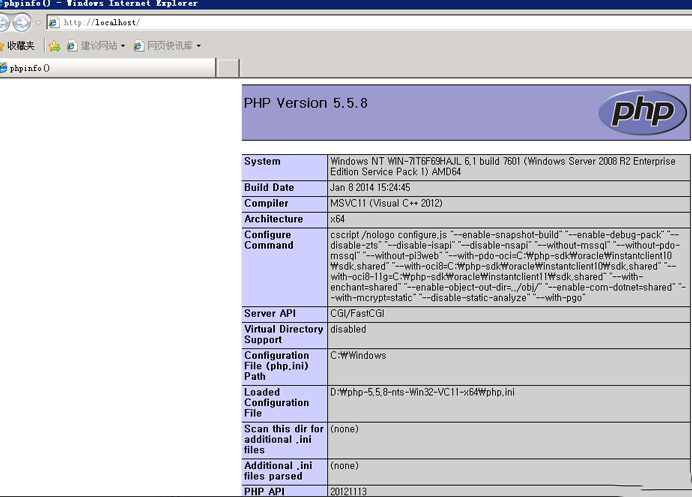Click the add-to-favorites star icon
Image resolution: width=692 pixels, height=497 pixels.
click(x=55, y=45)
